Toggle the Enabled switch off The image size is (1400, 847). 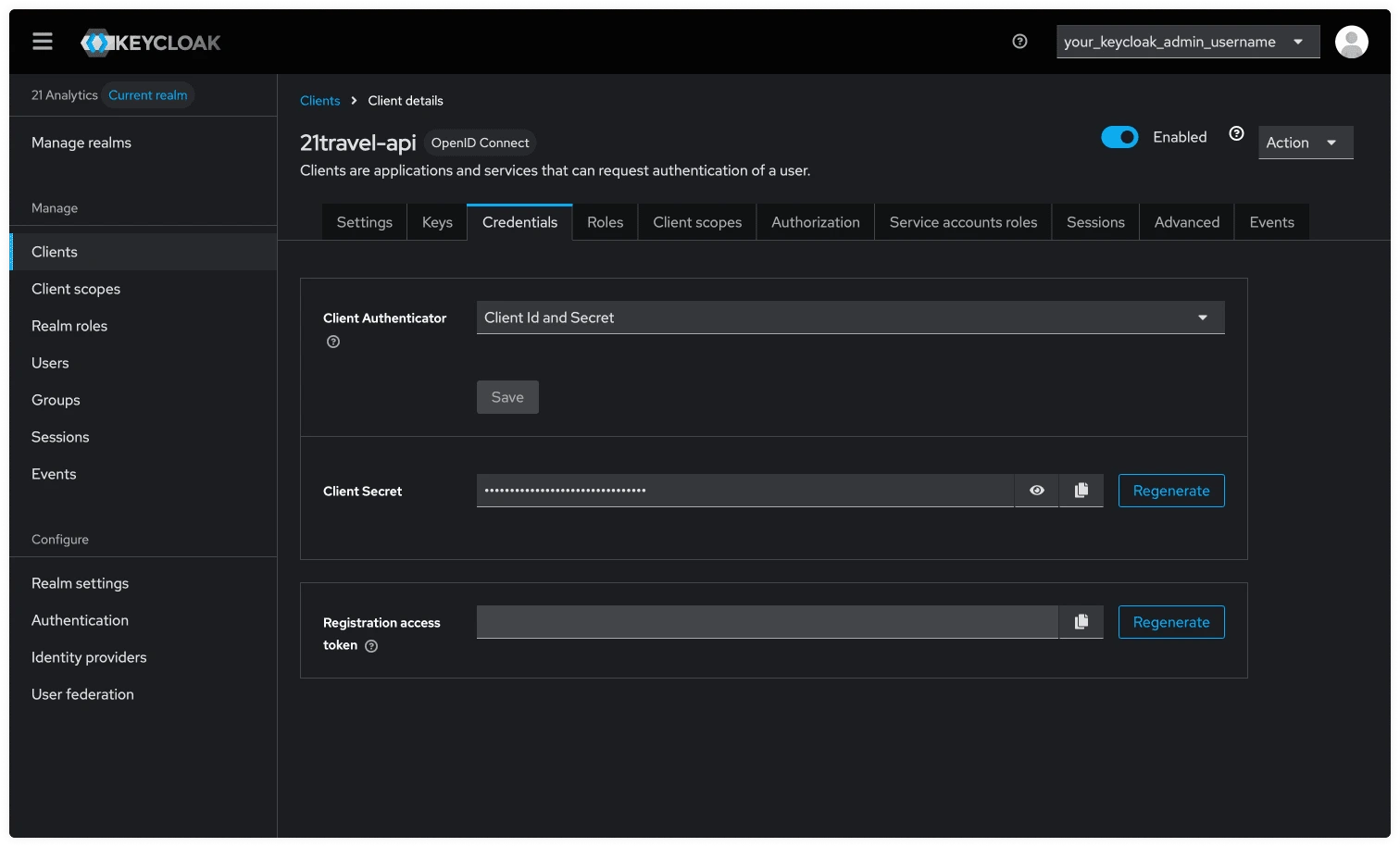coord(1119,137)
